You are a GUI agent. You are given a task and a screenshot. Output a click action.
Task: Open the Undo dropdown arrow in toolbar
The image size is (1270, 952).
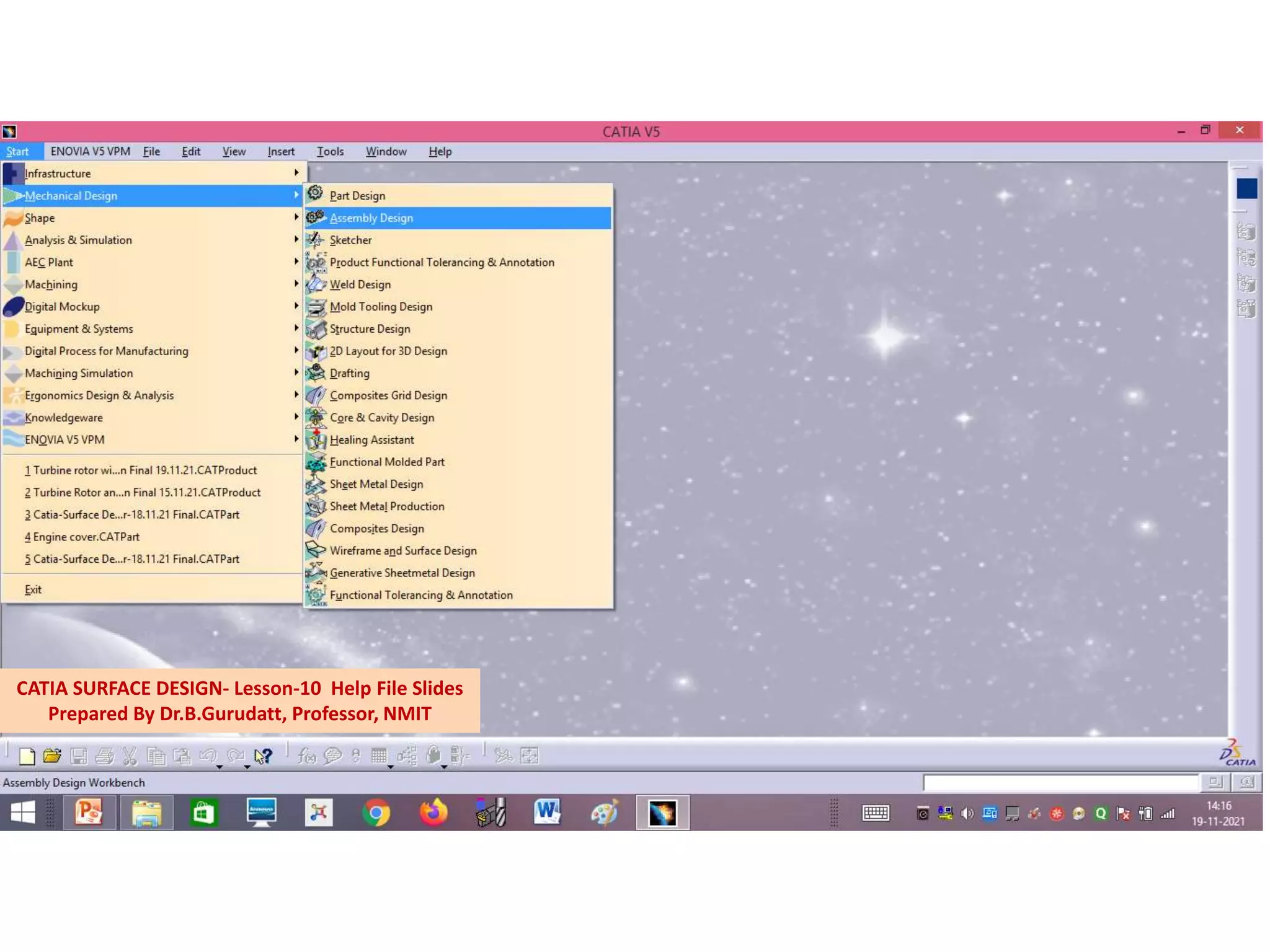pyautogui.click(x=219, y=767)
